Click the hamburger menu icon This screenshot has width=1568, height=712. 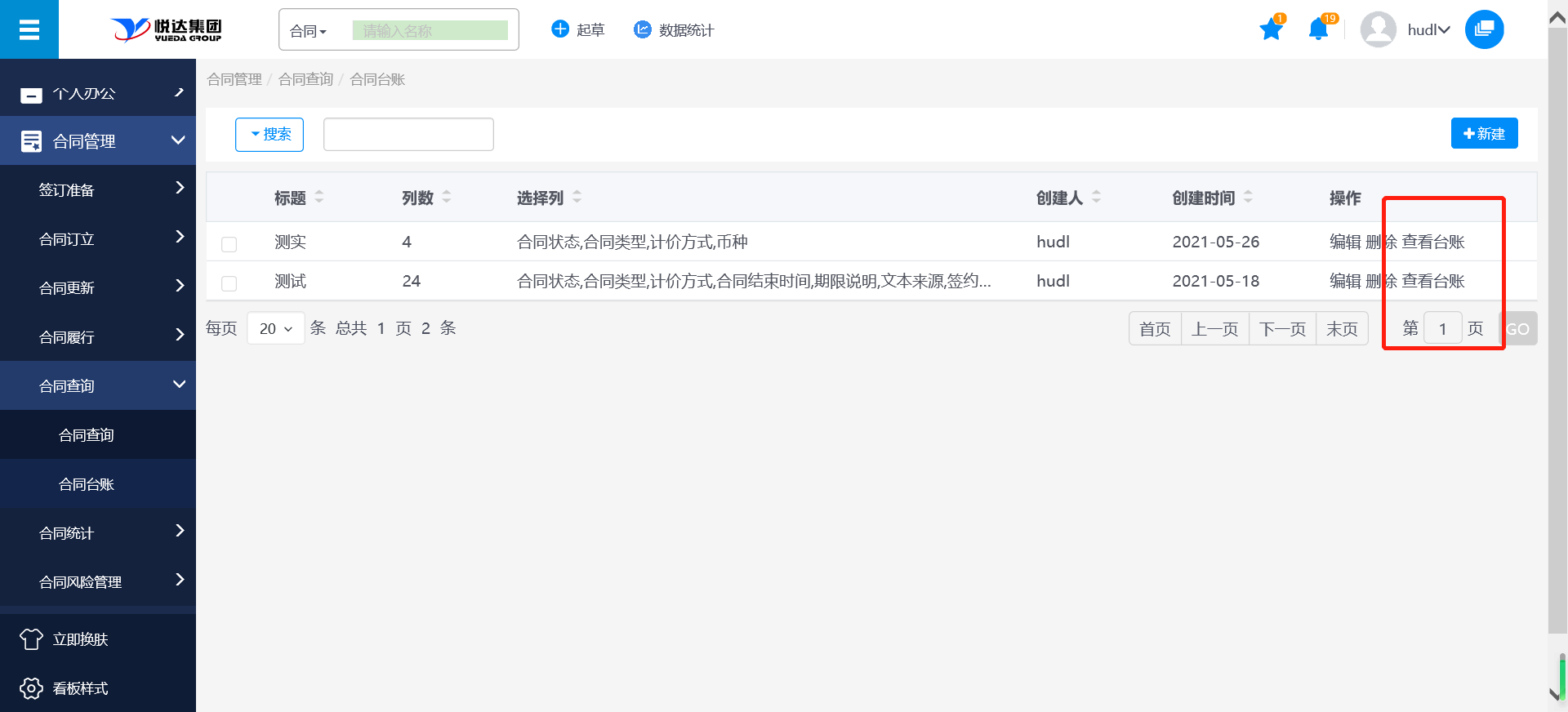click(29, 30)
